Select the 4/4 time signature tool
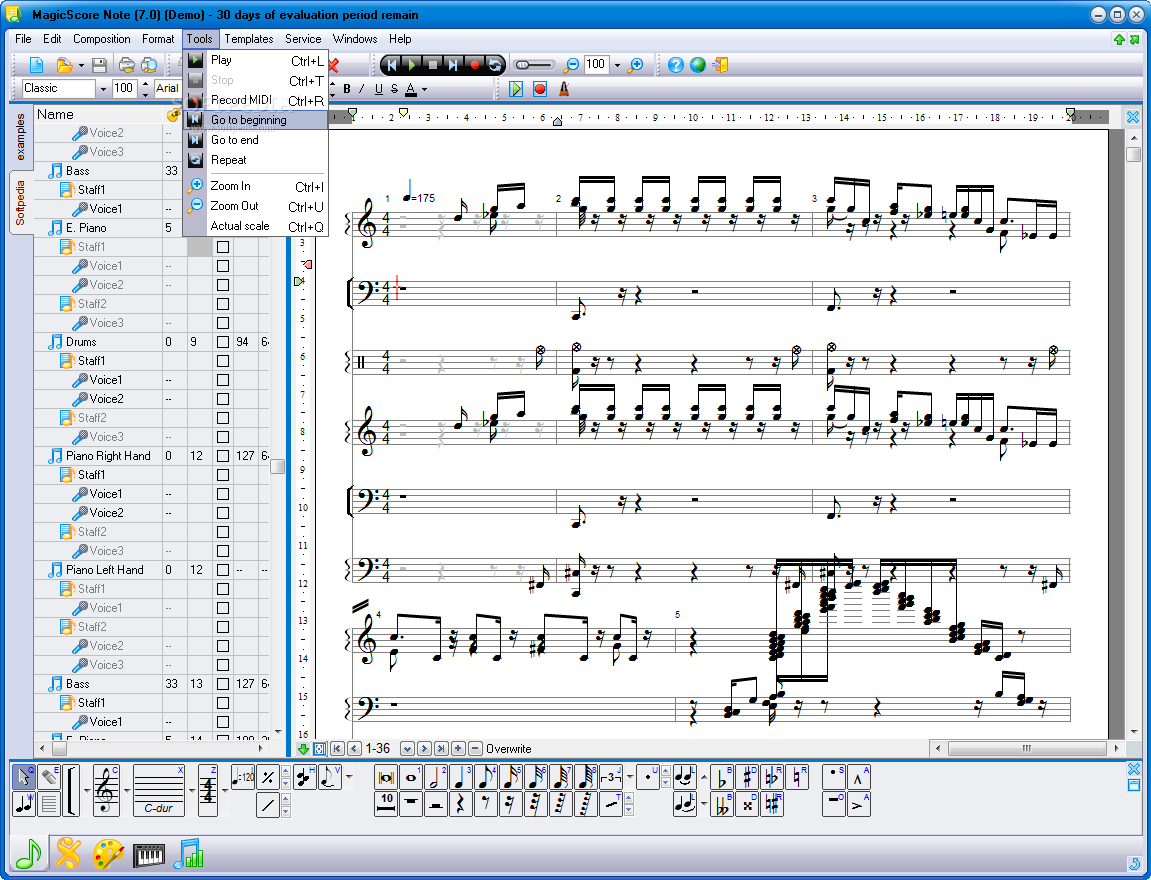The image size is (1151, 880). [x=208, y=790]
